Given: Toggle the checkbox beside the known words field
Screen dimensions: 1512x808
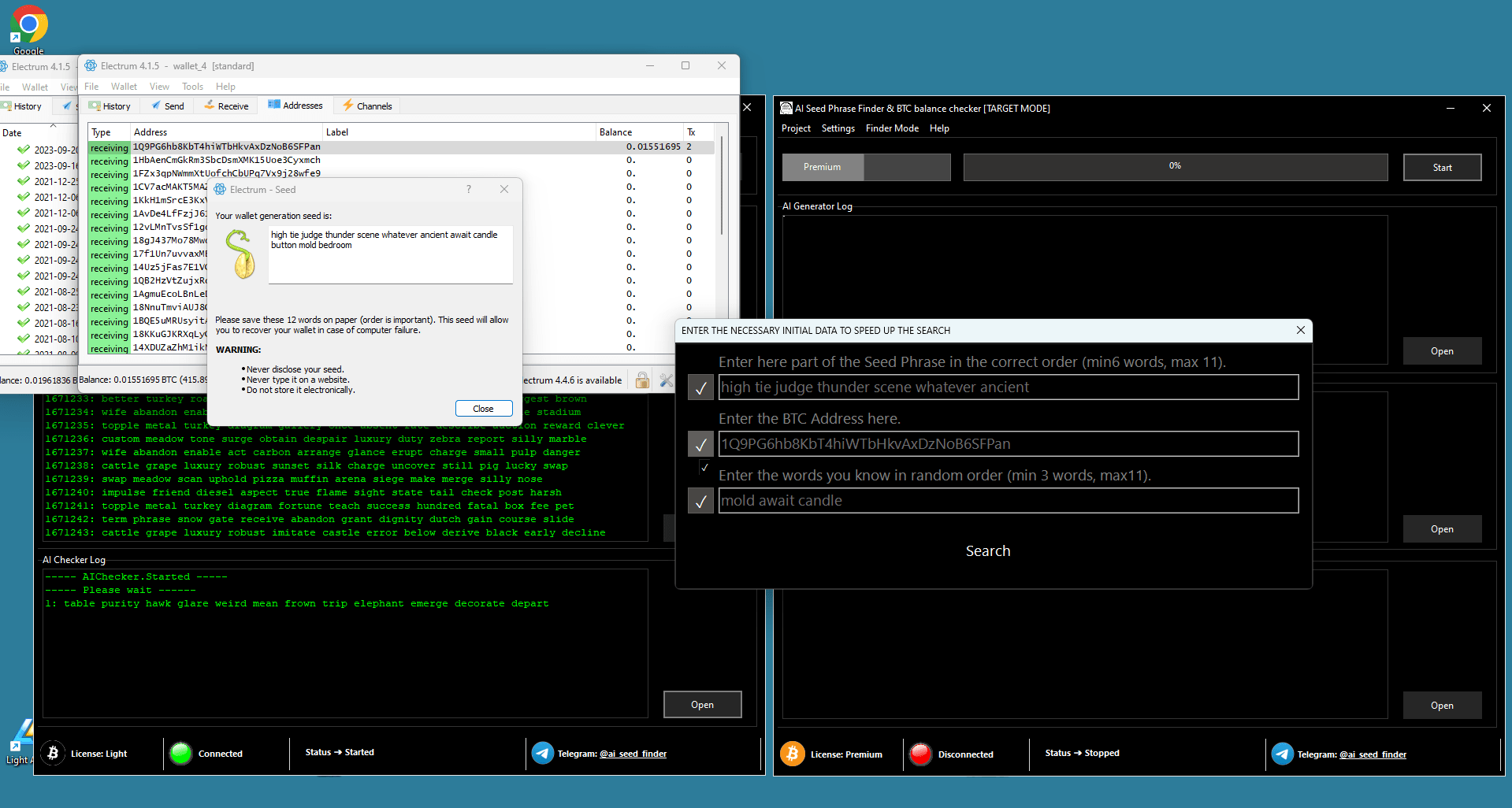Looking at the screenshot, I should click(700, 500).
